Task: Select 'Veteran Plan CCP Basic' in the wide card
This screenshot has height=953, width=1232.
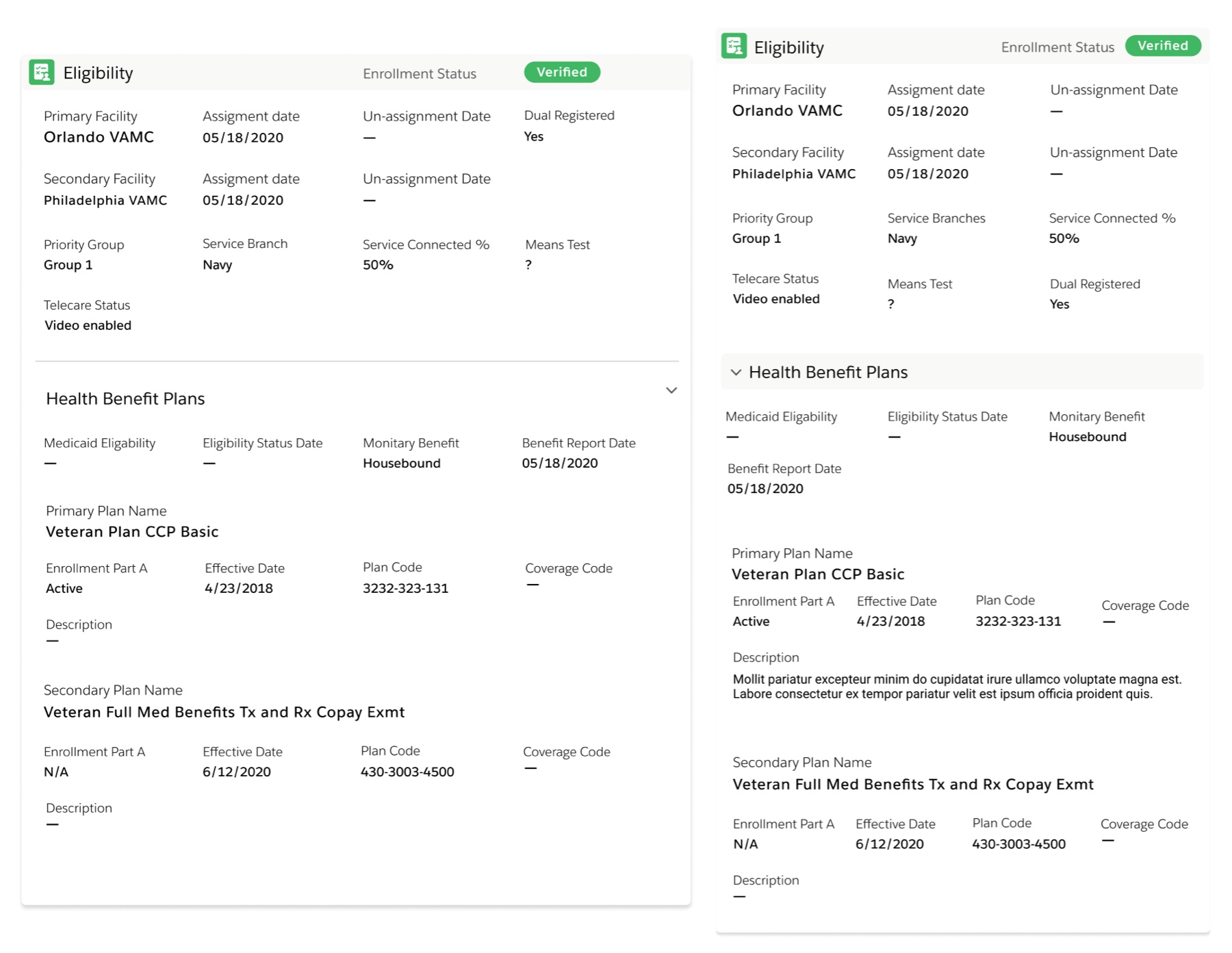Action: (x=132, y=532)
